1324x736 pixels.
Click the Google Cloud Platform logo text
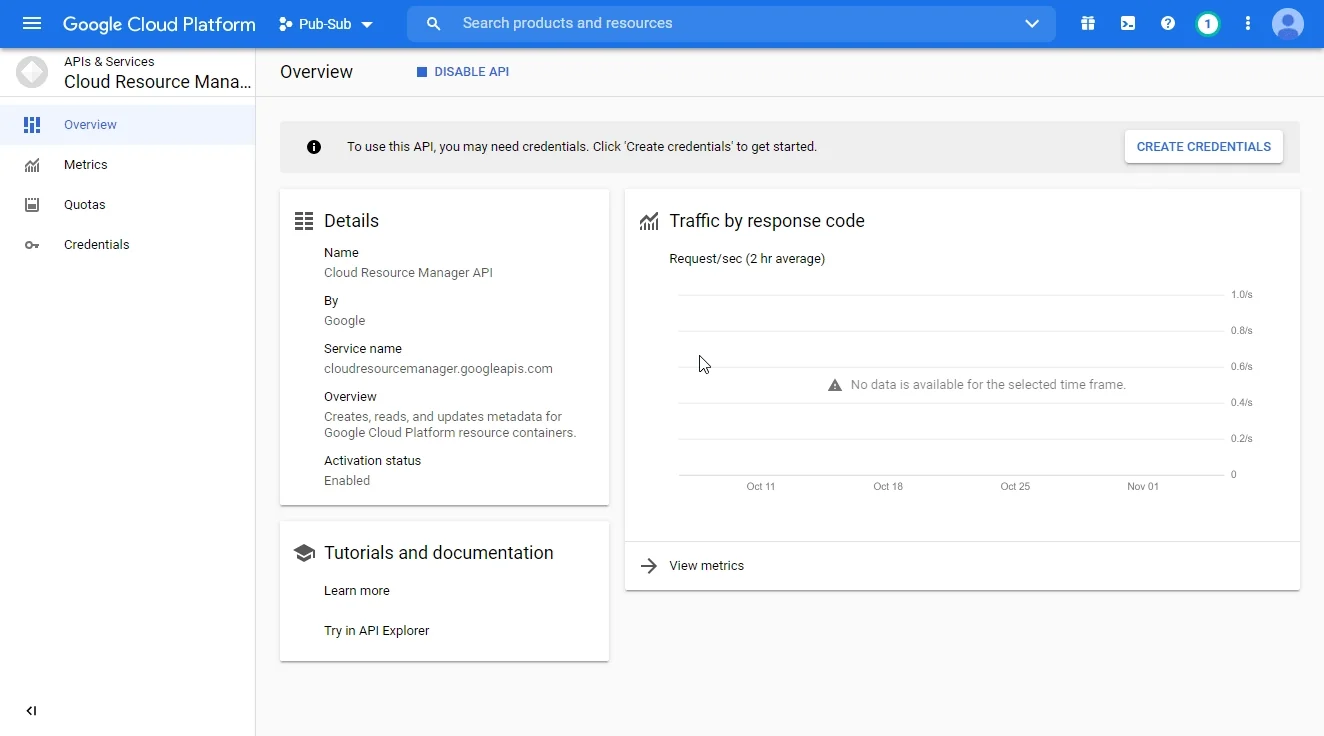[159, 23]
